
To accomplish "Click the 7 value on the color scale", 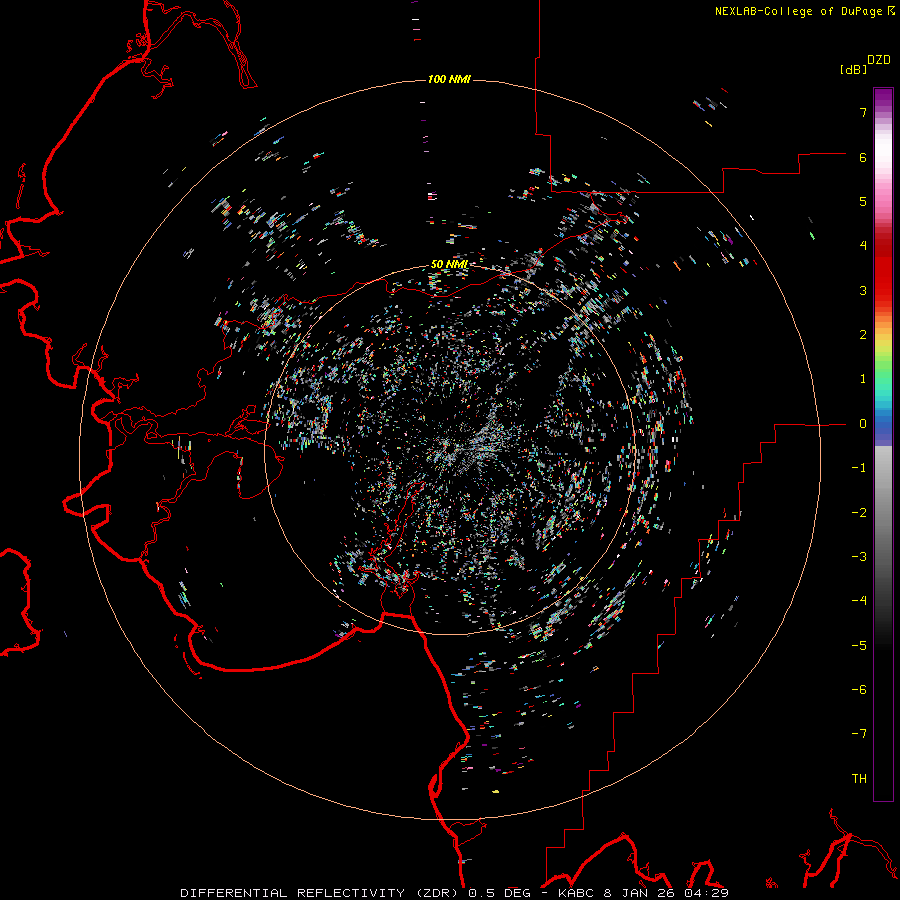I will coord(863,112).
